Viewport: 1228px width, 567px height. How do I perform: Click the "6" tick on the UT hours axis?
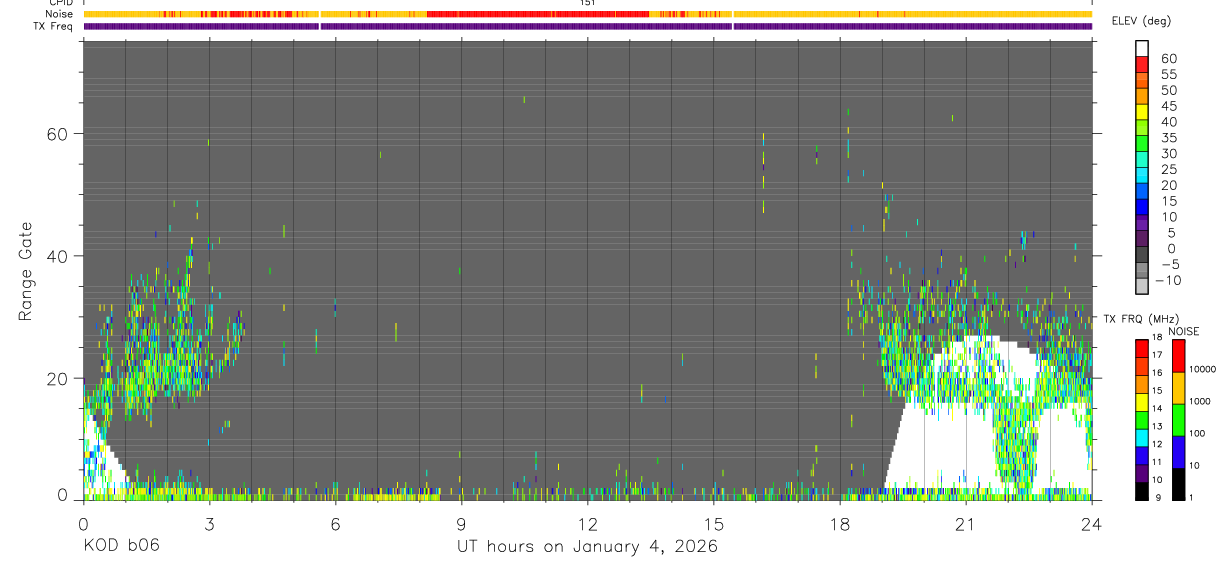coord(335,523)
